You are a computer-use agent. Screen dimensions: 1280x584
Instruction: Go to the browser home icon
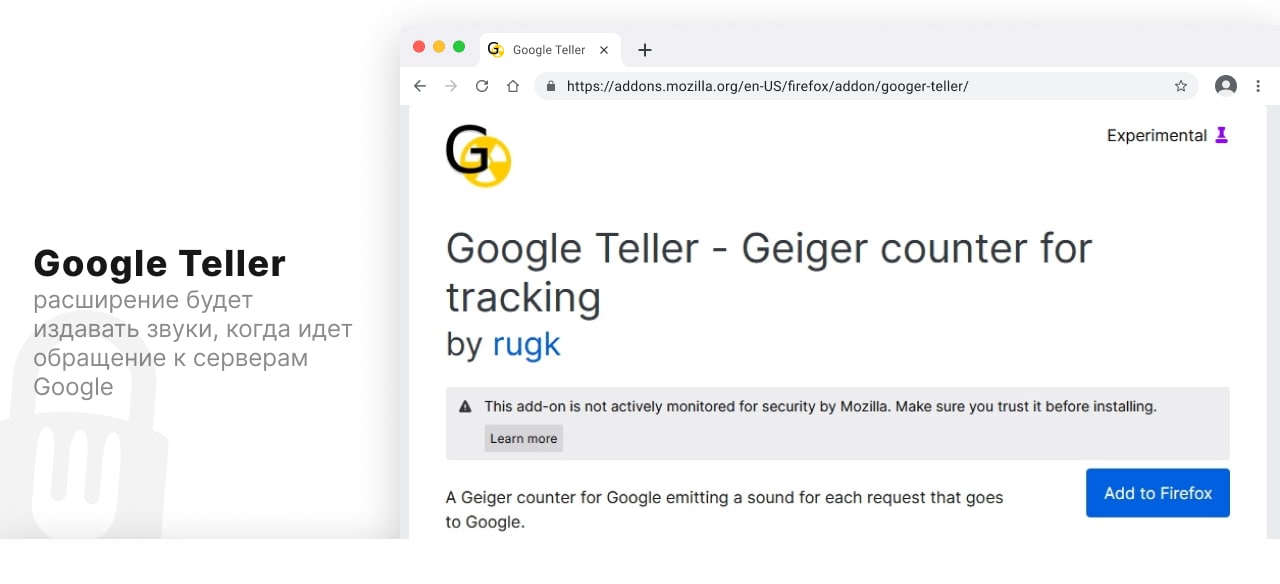513,86
